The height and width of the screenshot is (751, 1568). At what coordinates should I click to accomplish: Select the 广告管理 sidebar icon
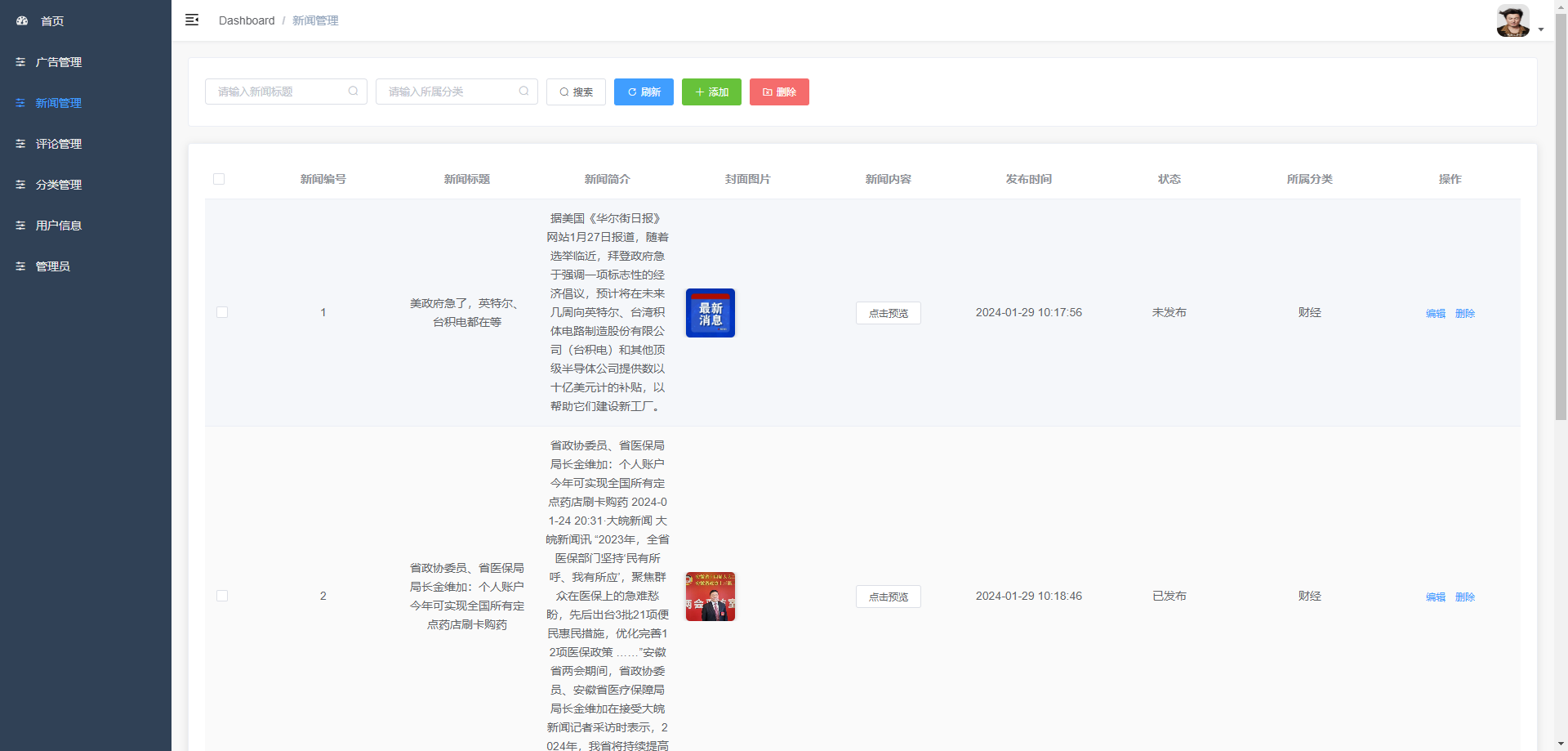[20, 62]
